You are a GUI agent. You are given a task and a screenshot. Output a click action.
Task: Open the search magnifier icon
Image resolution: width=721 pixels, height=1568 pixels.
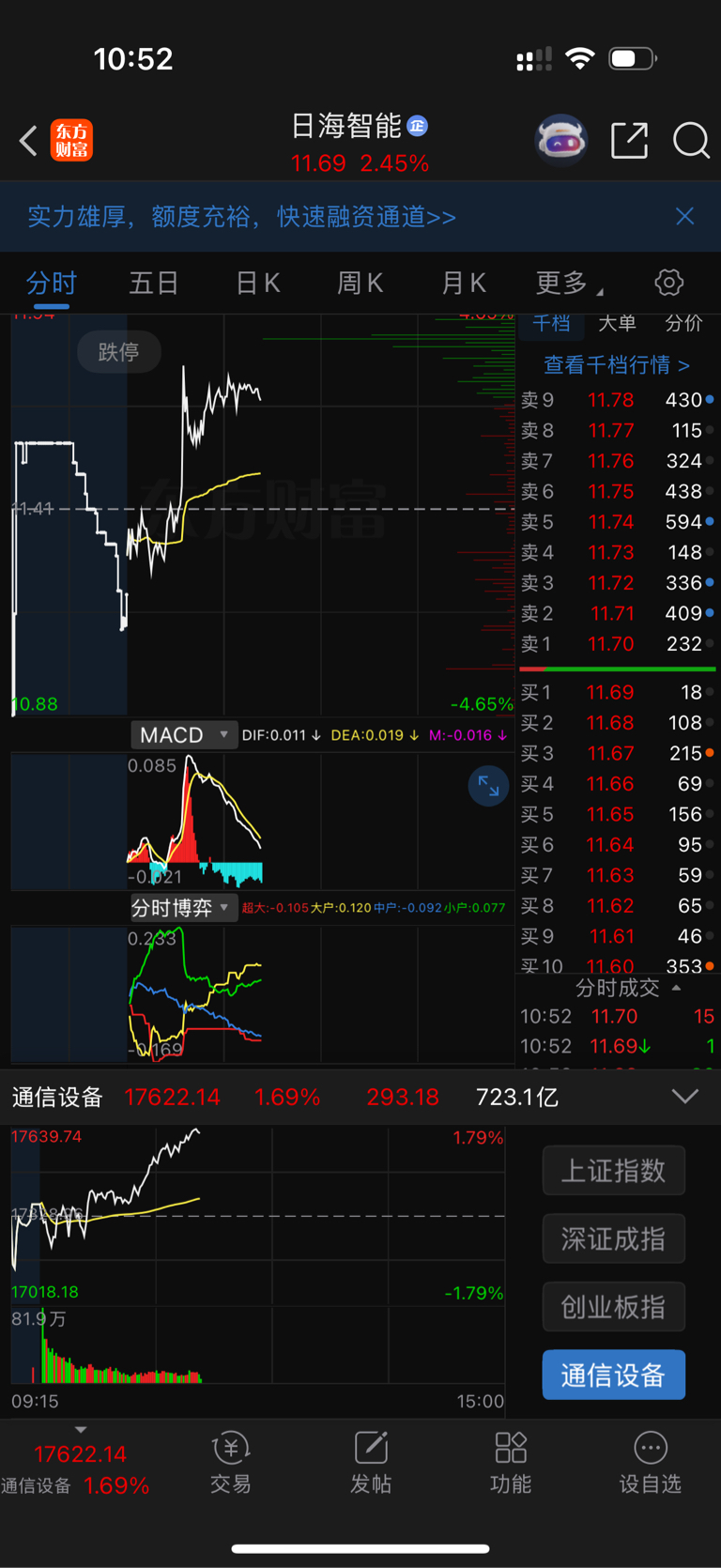point(691,141)
